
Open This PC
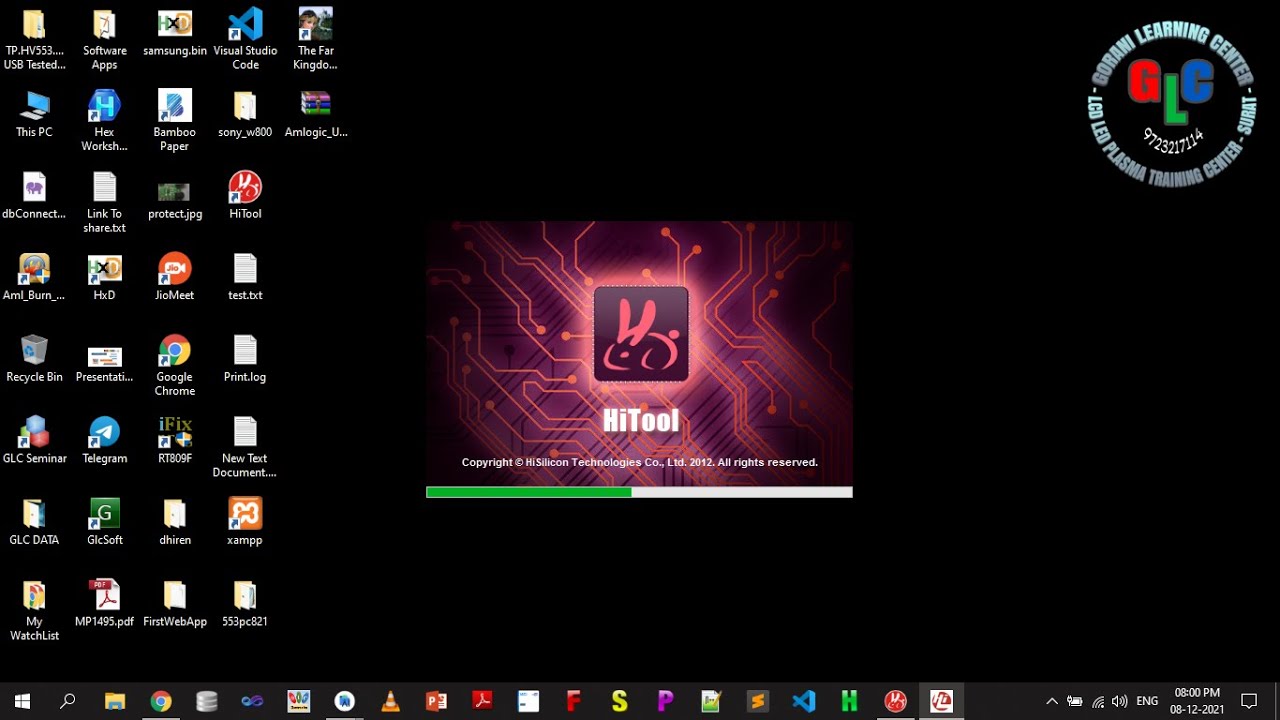[34, 113]
